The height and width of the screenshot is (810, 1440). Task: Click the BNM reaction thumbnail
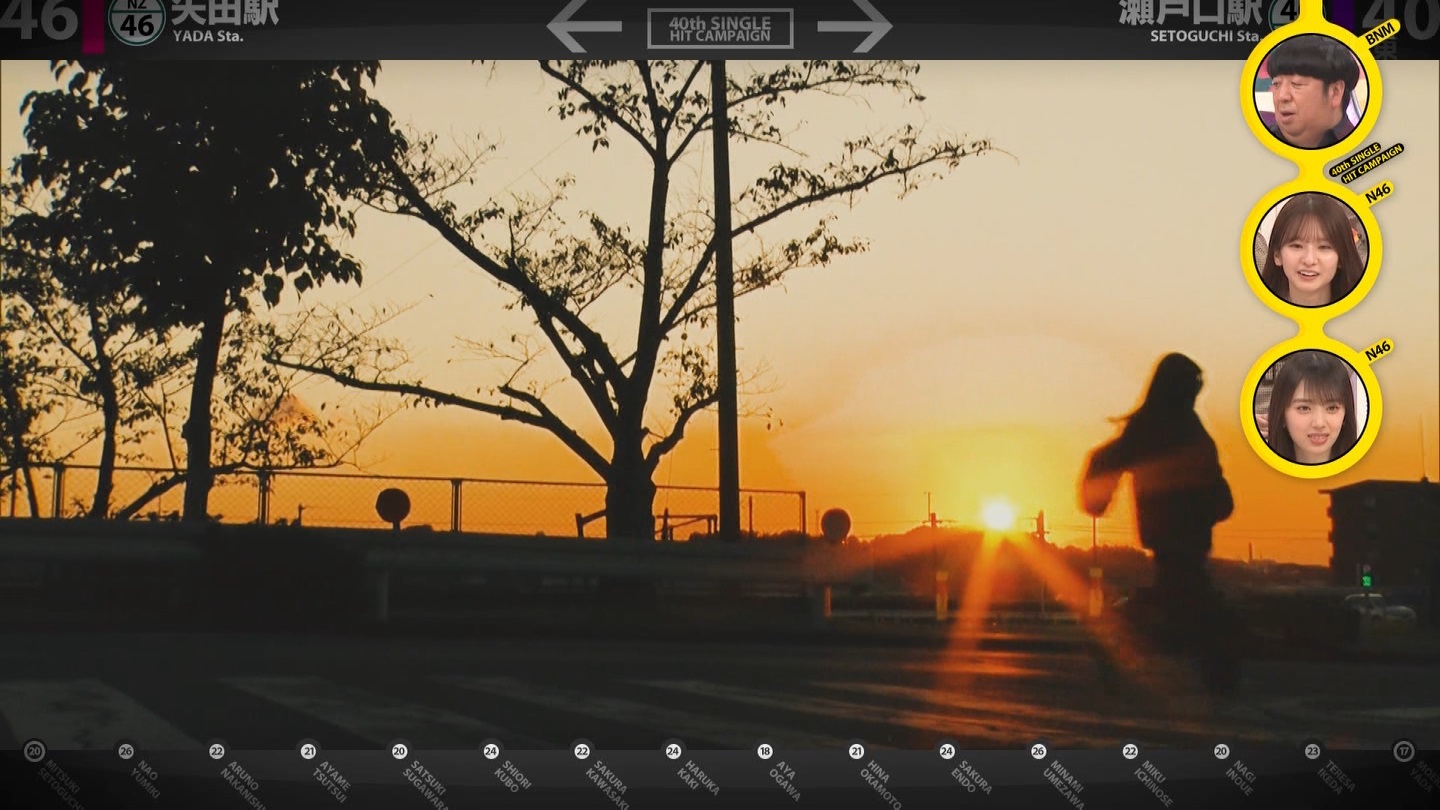(x=1310, y=91)
